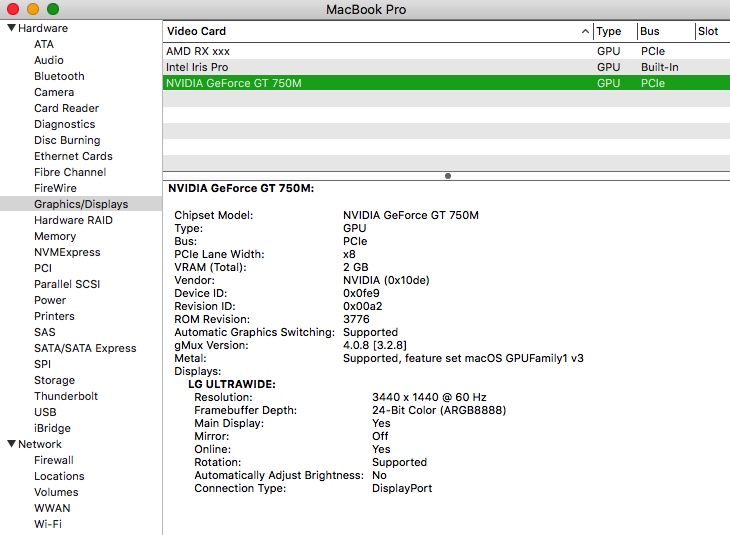Click the NVIDIA GeForce GT 750M: detail heading
Image resolution: width=730 pixels, height=535 pixels.
click(241, 188)
